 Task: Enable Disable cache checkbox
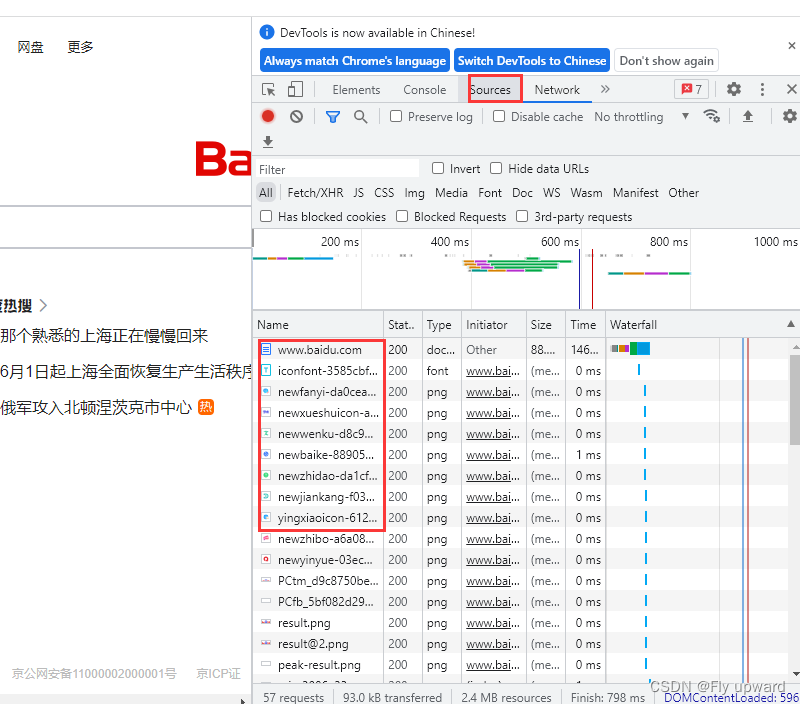(x=499, y=116)
